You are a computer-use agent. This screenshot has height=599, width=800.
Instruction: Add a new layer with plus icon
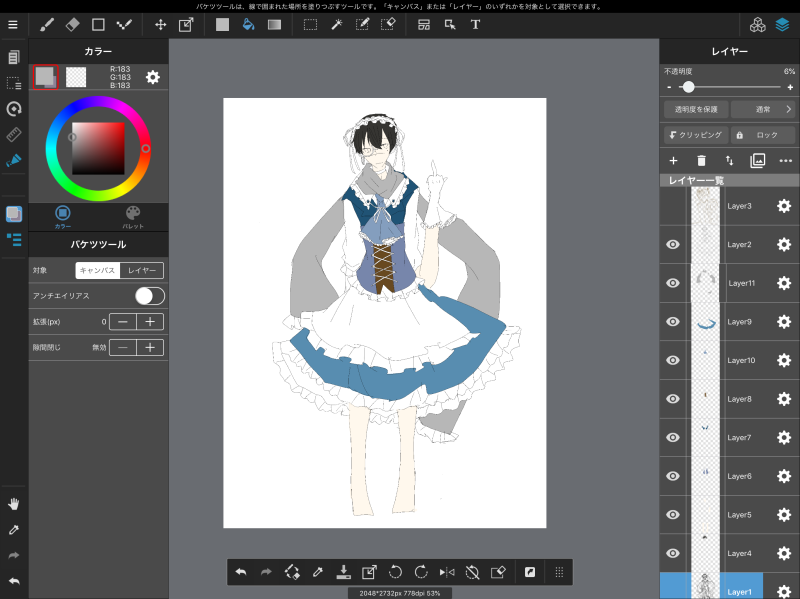click(673, 160)
